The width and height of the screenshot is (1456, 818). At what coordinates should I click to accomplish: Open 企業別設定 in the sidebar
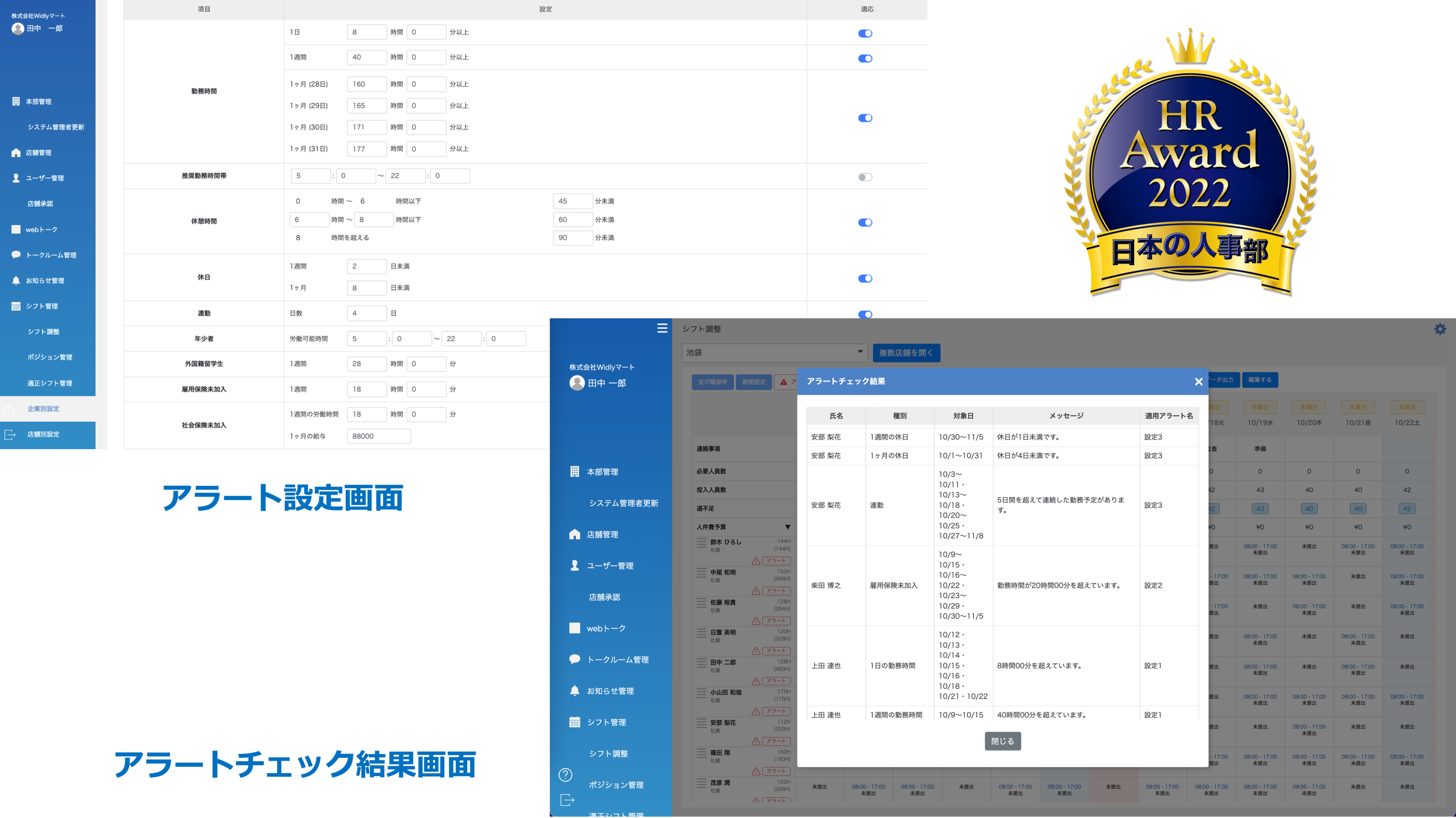click(x=43, y=408)
